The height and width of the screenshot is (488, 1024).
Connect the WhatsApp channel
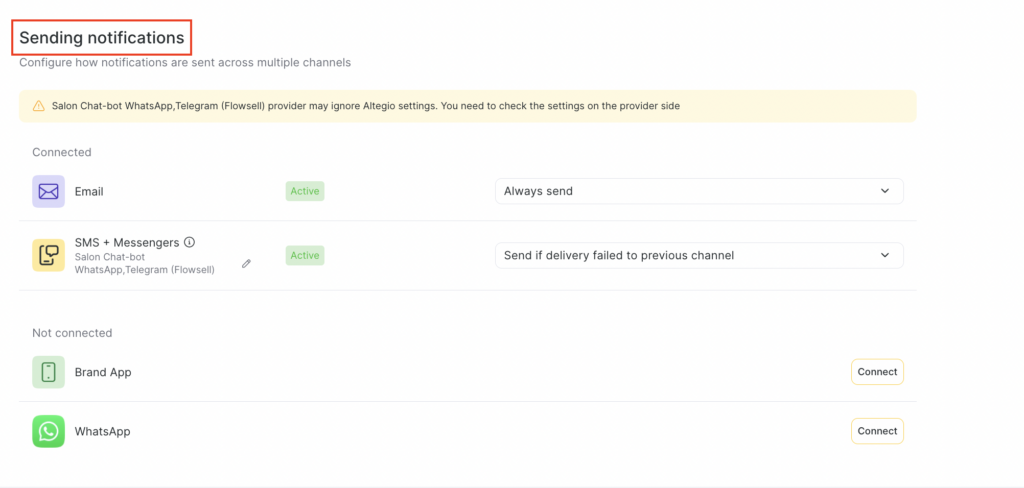coord(877,431)
